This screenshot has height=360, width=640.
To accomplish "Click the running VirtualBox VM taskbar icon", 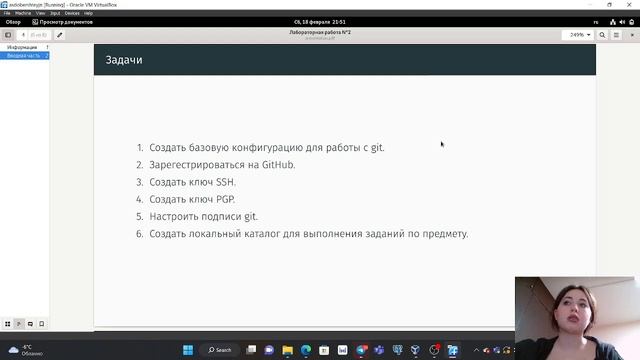I will point(452,350).
